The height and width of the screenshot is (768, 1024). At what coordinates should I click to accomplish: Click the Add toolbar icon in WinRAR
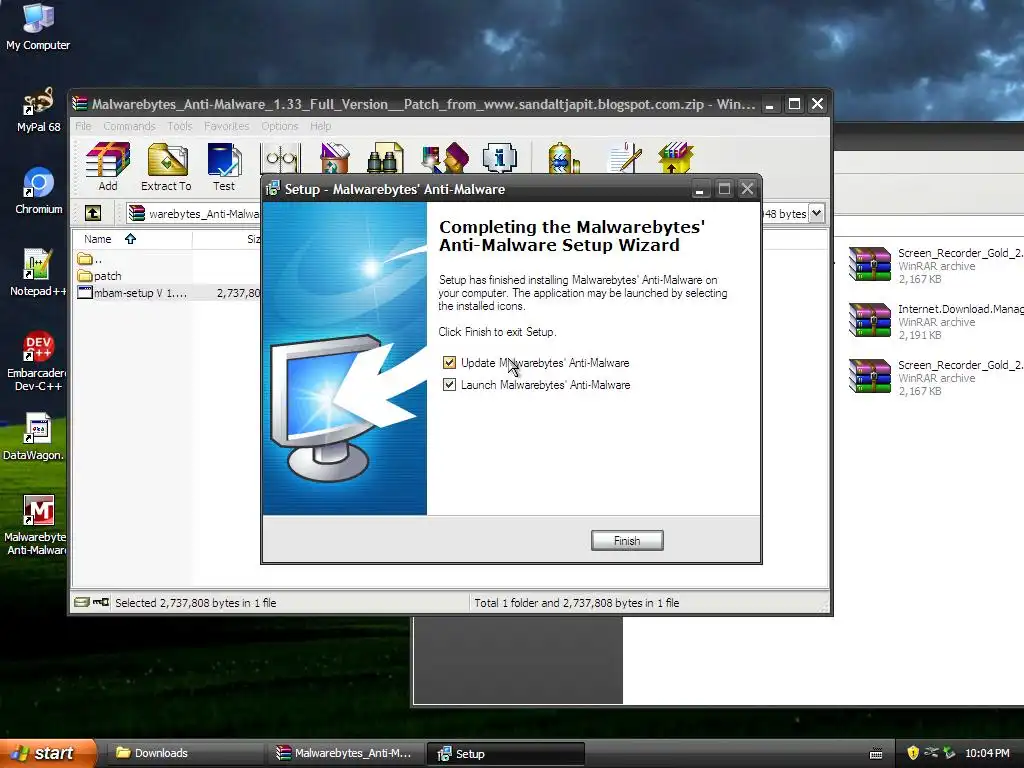(108, 167)
